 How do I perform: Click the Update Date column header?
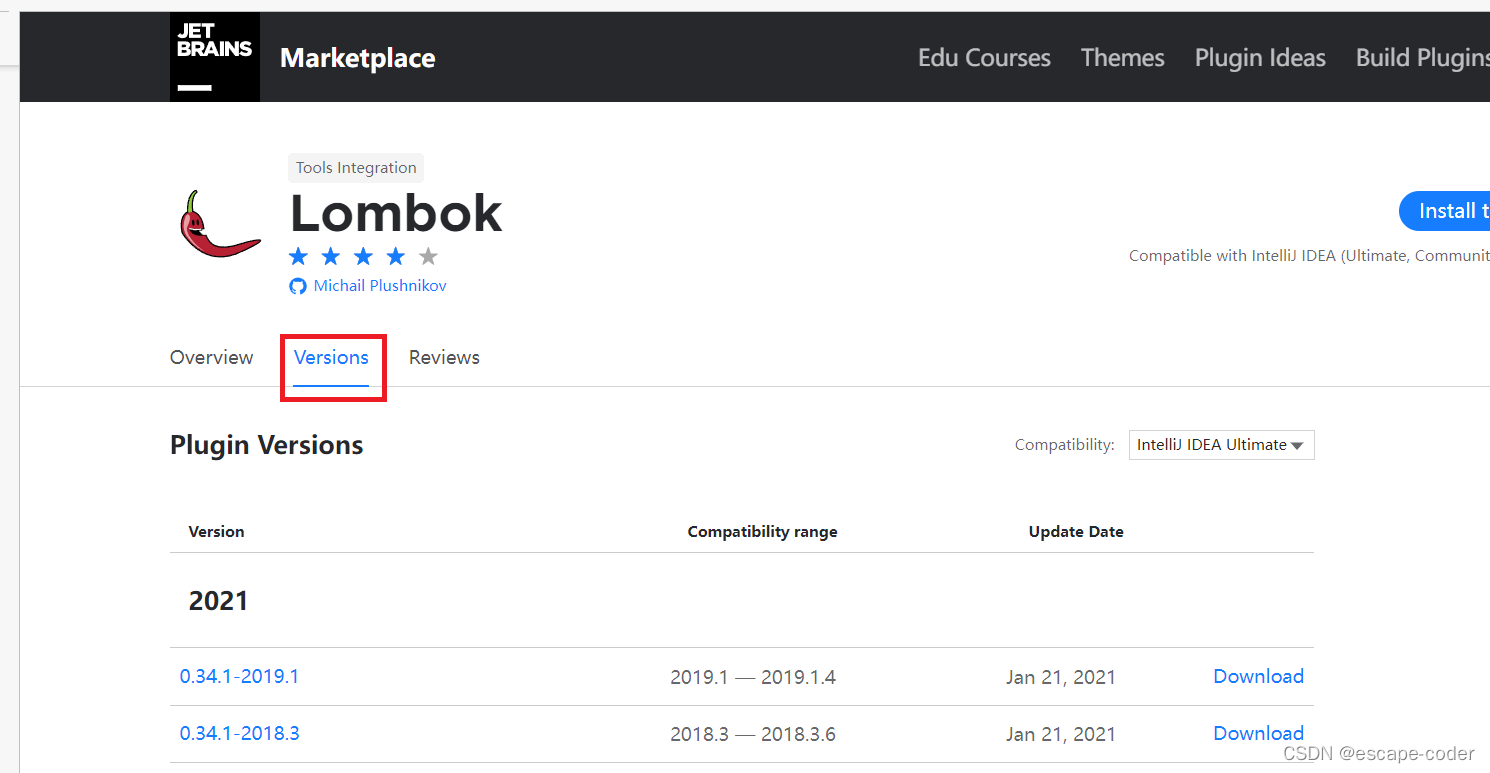click(1076, 532)
